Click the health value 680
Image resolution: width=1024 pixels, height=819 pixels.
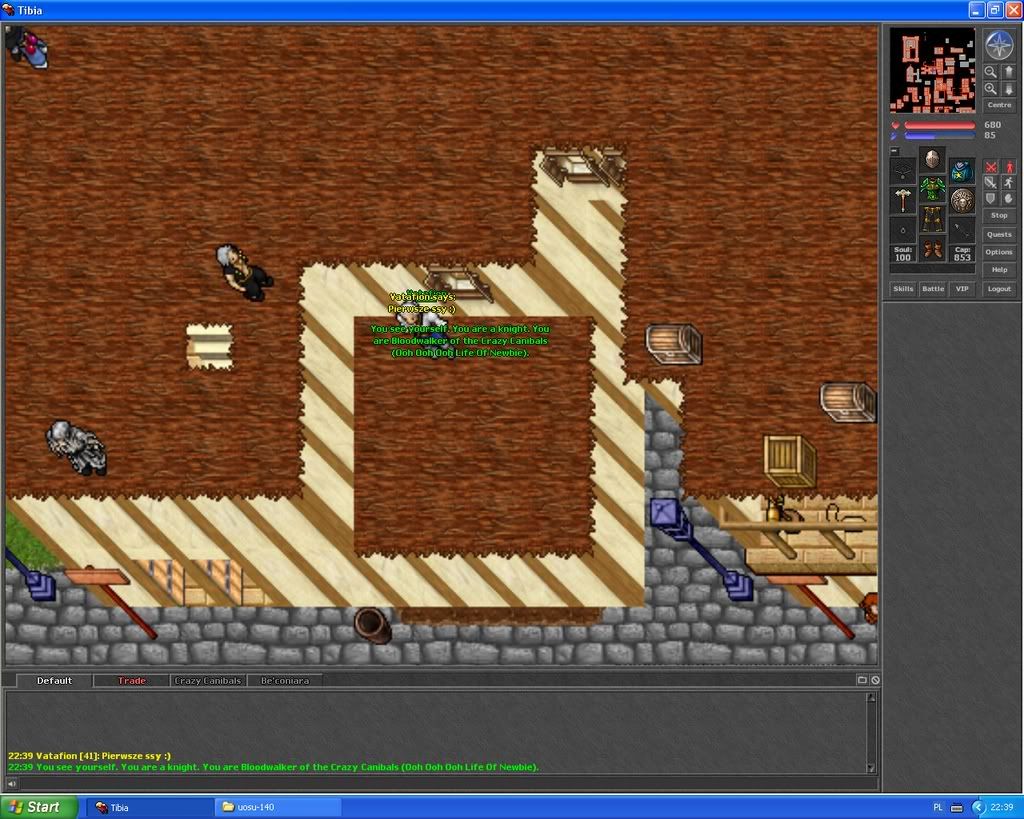pos(993,125)
